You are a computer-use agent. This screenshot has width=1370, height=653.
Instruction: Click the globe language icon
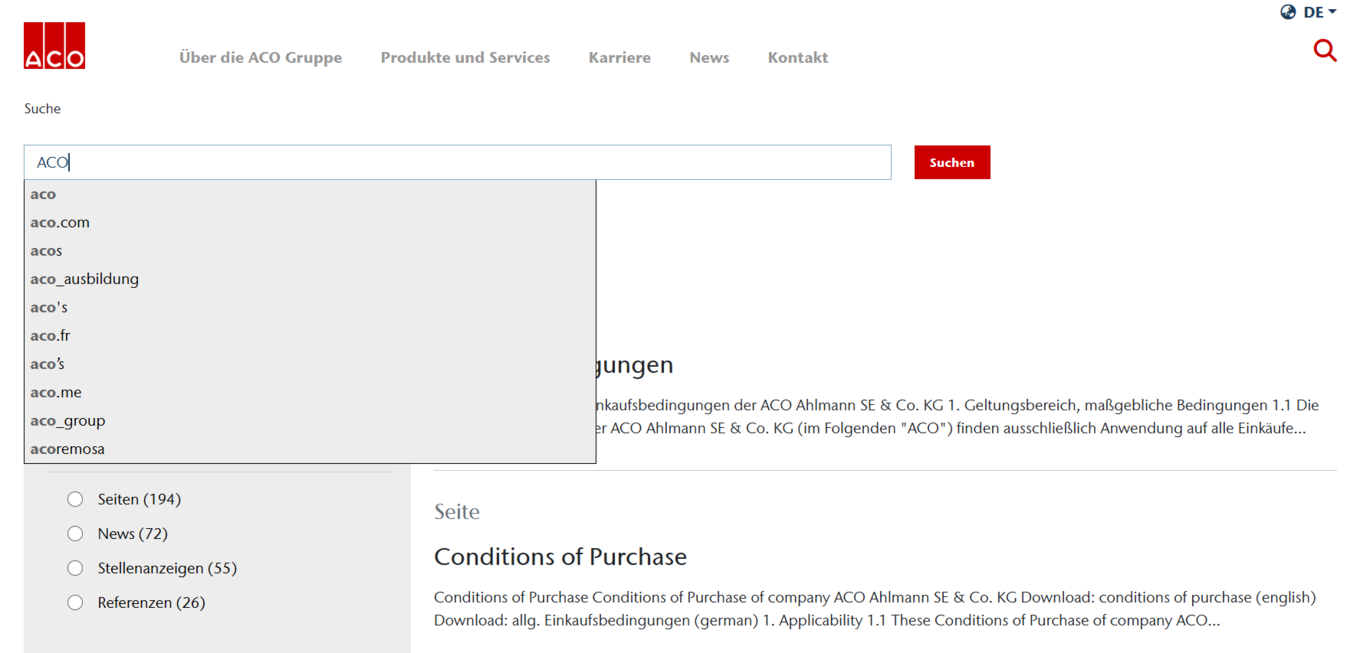pyautogui.click(x=1288, y=12)
